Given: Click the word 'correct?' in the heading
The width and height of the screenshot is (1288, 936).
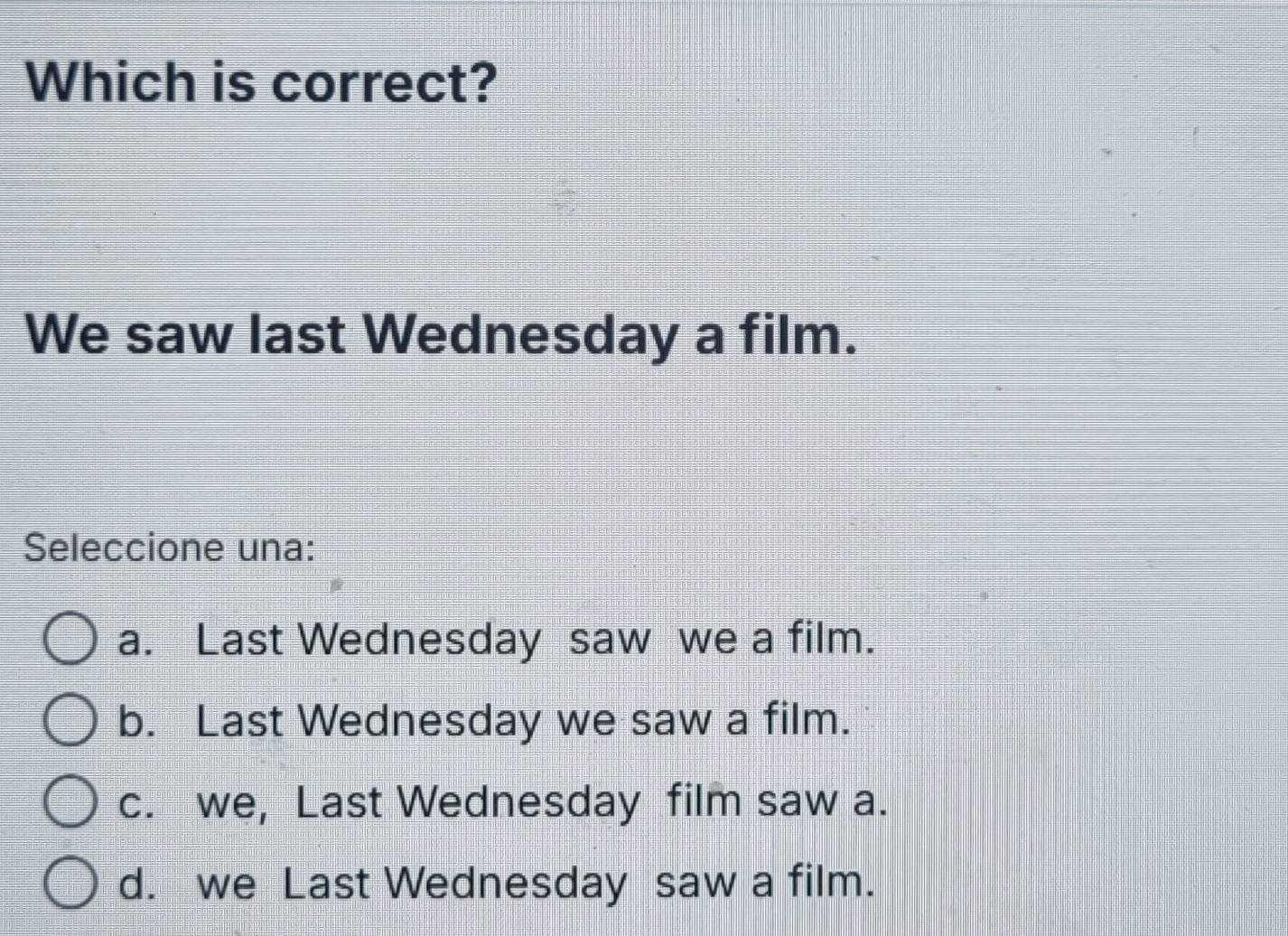Looking at the screenshot, I should [x=386, y=83].
